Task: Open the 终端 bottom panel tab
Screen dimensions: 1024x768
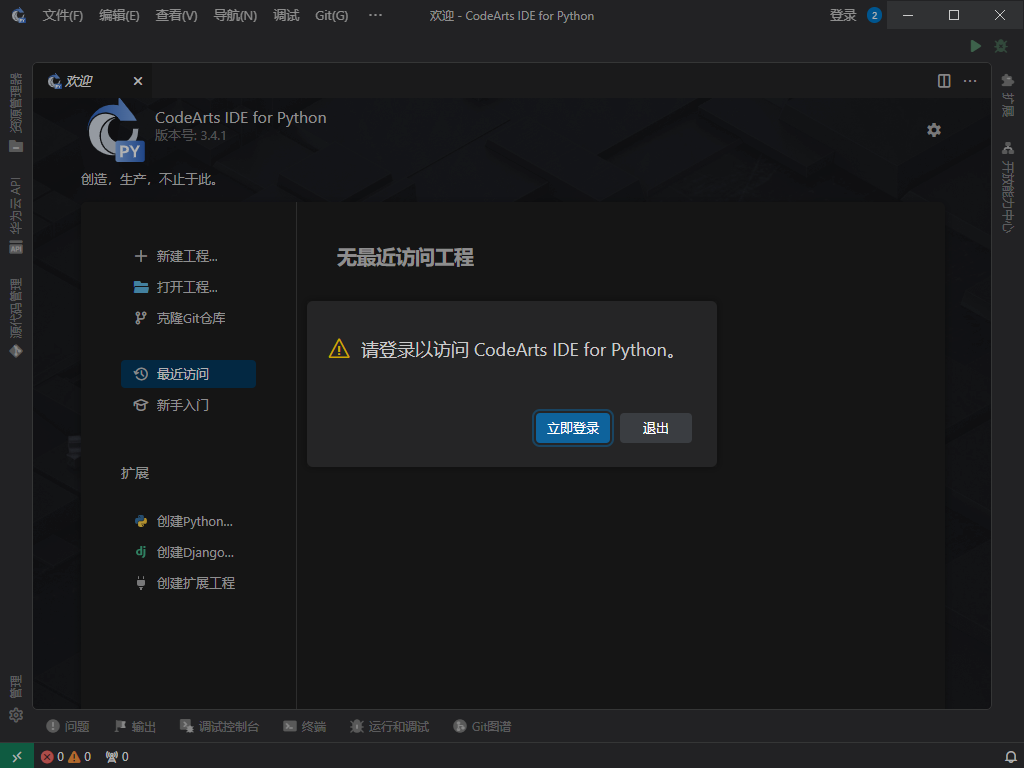Action: coord(305,726)
